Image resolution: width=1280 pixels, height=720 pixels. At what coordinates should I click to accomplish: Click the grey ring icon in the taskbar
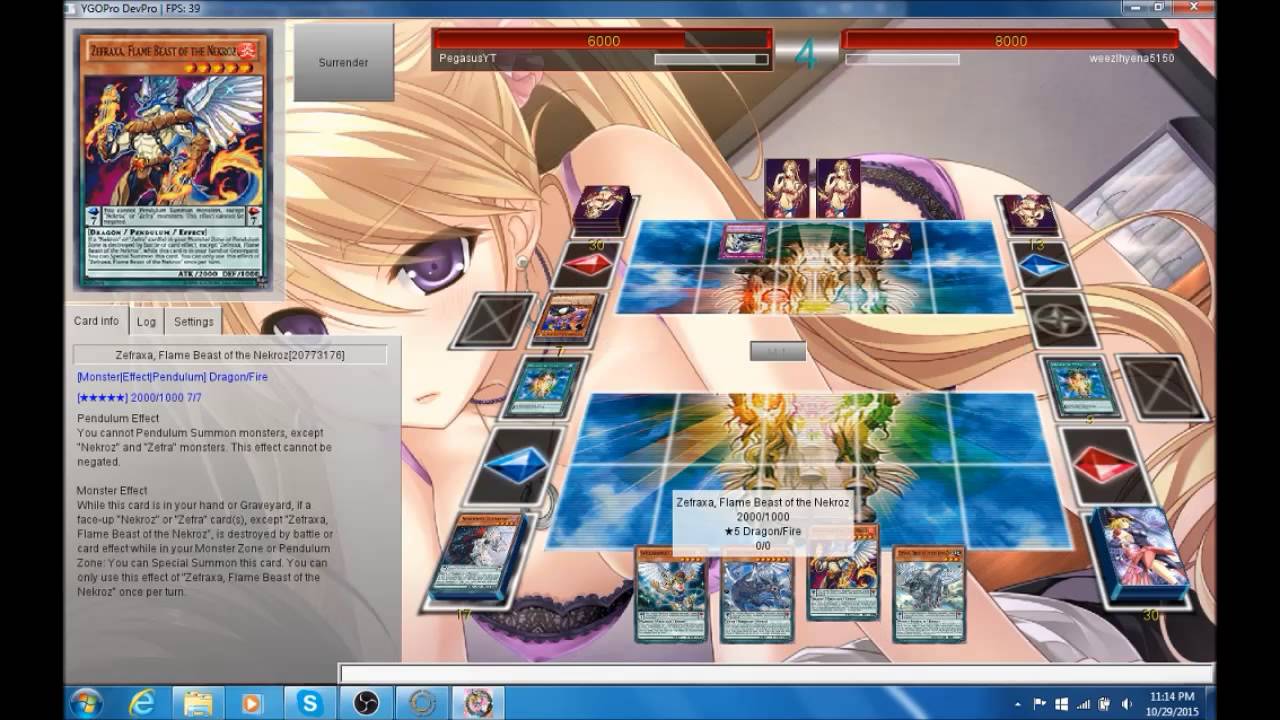[x=422, y=702]
